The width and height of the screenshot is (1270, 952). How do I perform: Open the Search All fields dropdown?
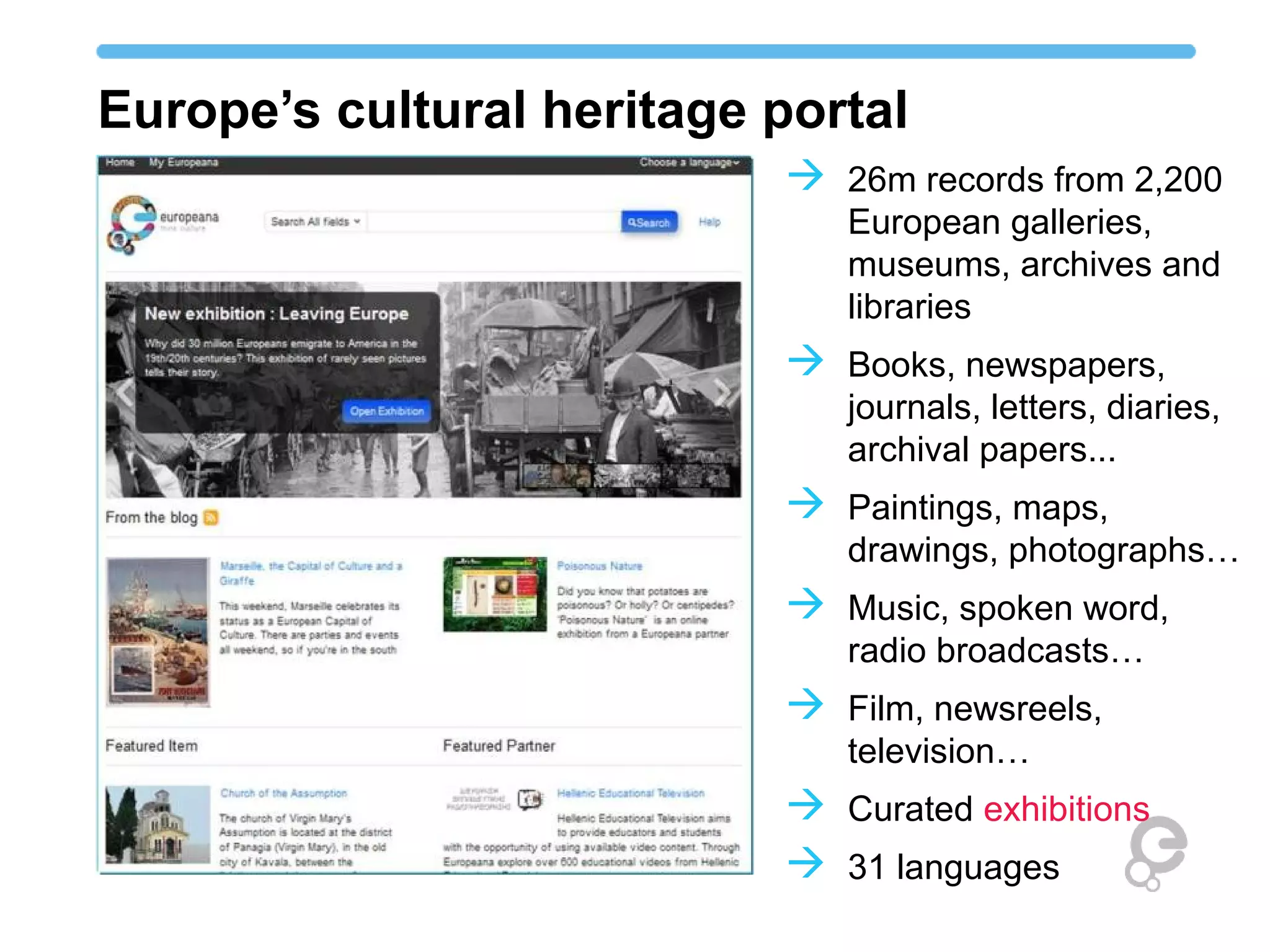coord(316,222)
